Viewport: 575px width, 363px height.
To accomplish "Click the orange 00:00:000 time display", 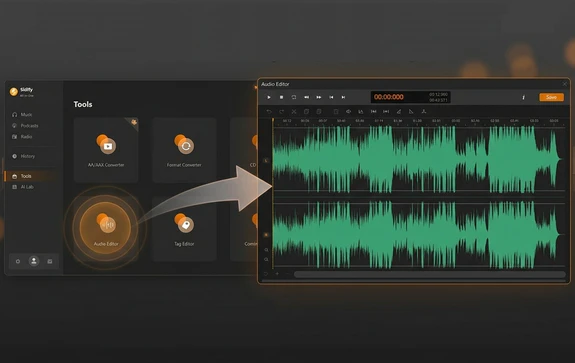I will tap(389, 97).
